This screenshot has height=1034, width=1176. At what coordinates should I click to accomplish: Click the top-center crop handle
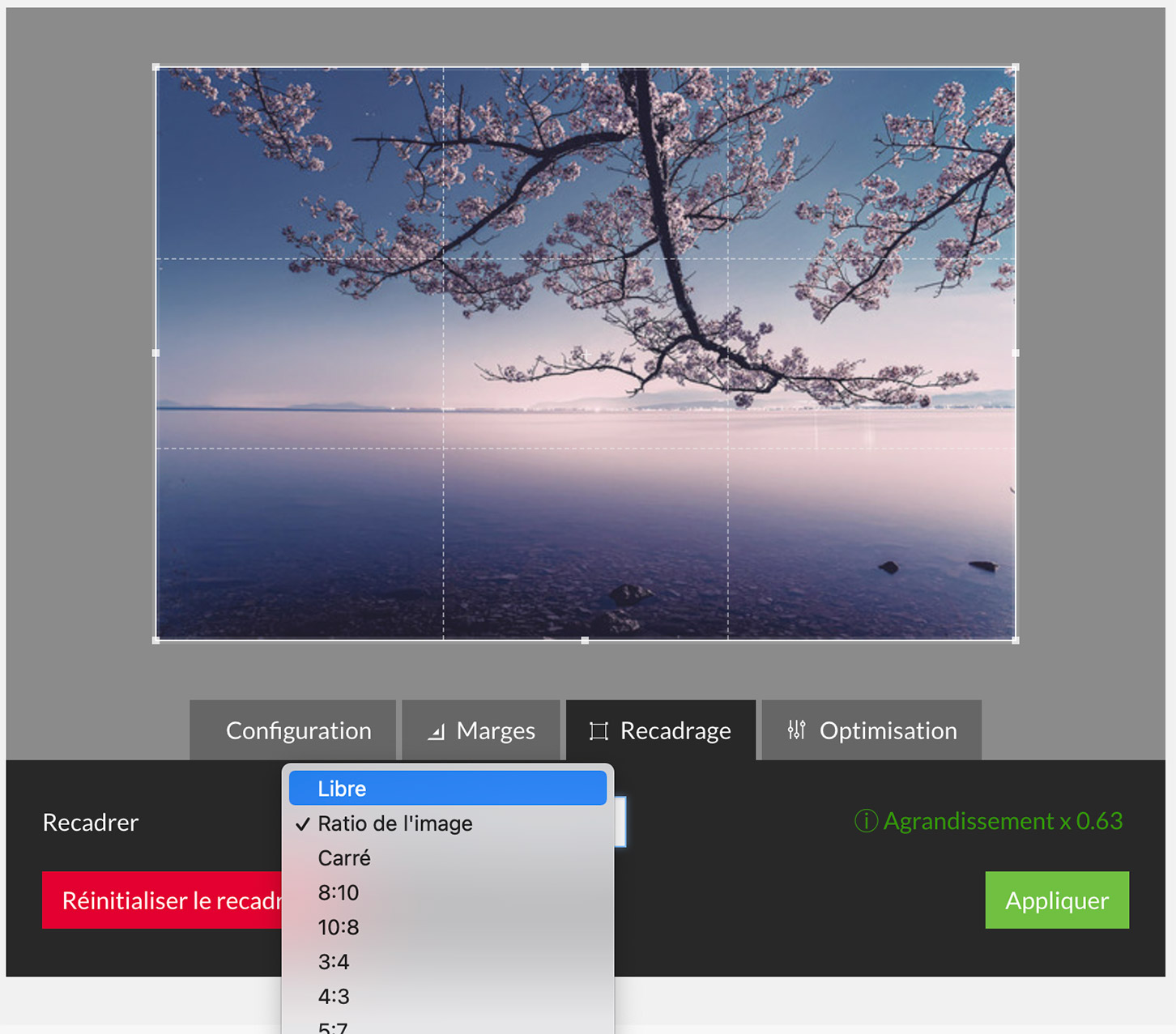tap(585, 68)
